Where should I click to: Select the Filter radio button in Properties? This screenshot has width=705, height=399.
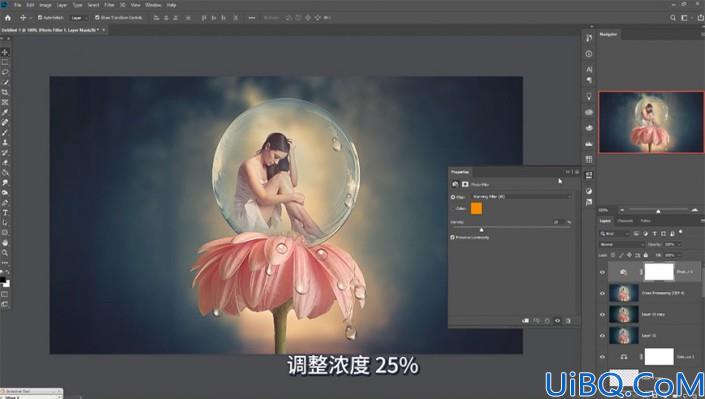pos(453,197)
